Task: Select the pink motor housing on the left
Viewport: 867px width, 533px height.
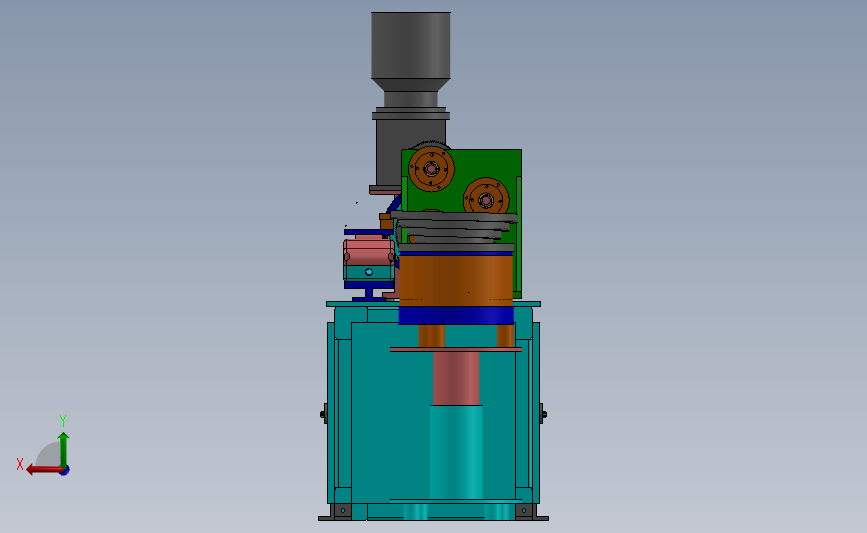Action: 368,250
